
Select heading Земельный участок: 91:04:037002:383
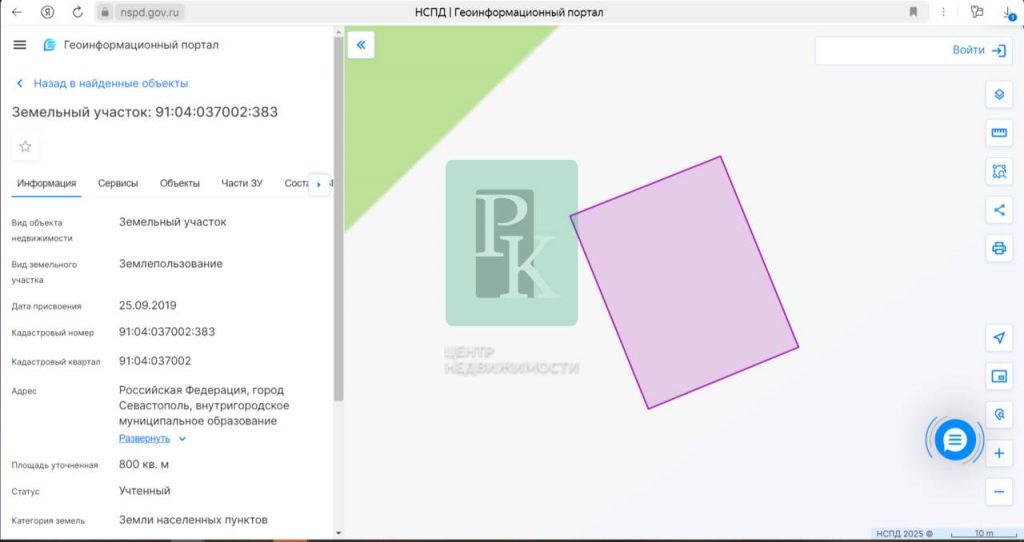(x=145, y=112)
